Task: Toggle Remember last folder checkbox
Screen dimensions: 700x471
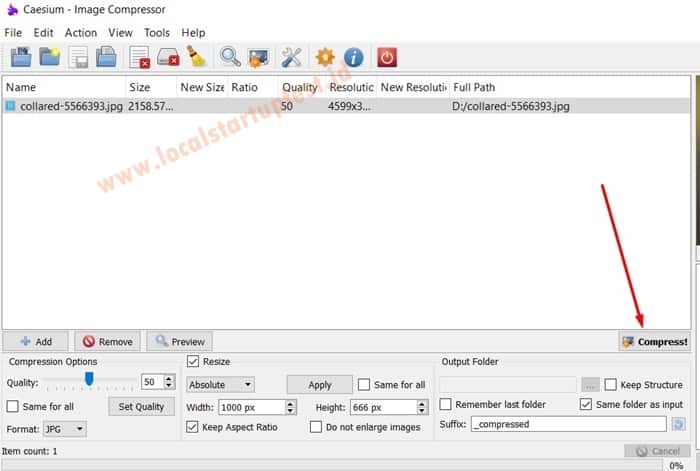Action: [x=445, y=404]
